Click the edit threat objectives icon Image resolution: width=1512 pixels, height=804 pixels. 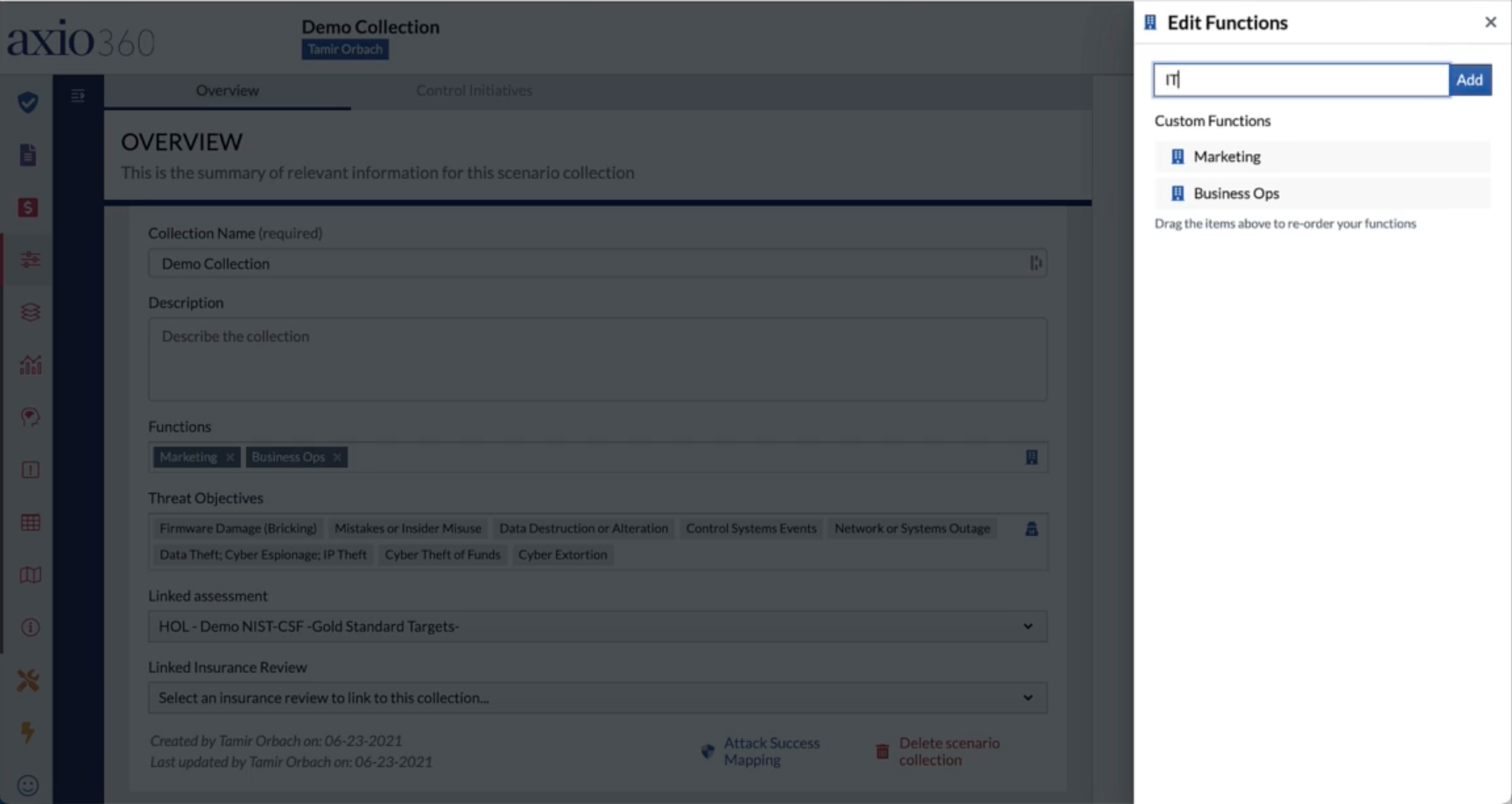pos(1031,528)
